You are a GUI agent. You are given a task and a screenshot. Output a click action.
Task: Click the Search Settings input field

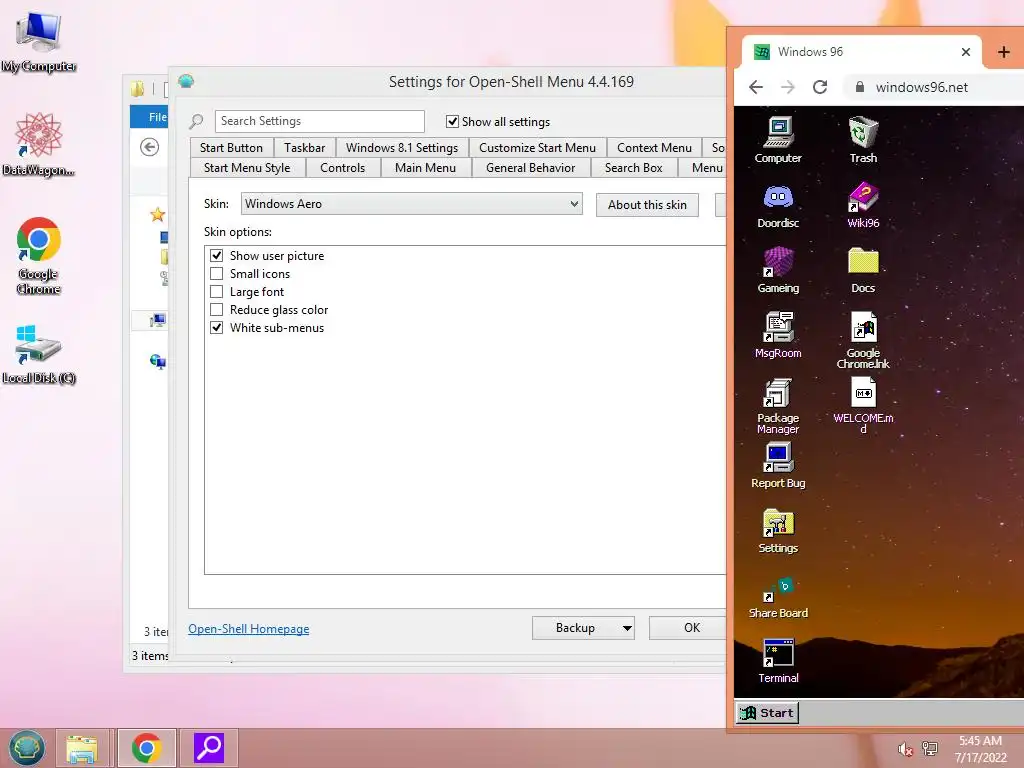click(319, 121)
